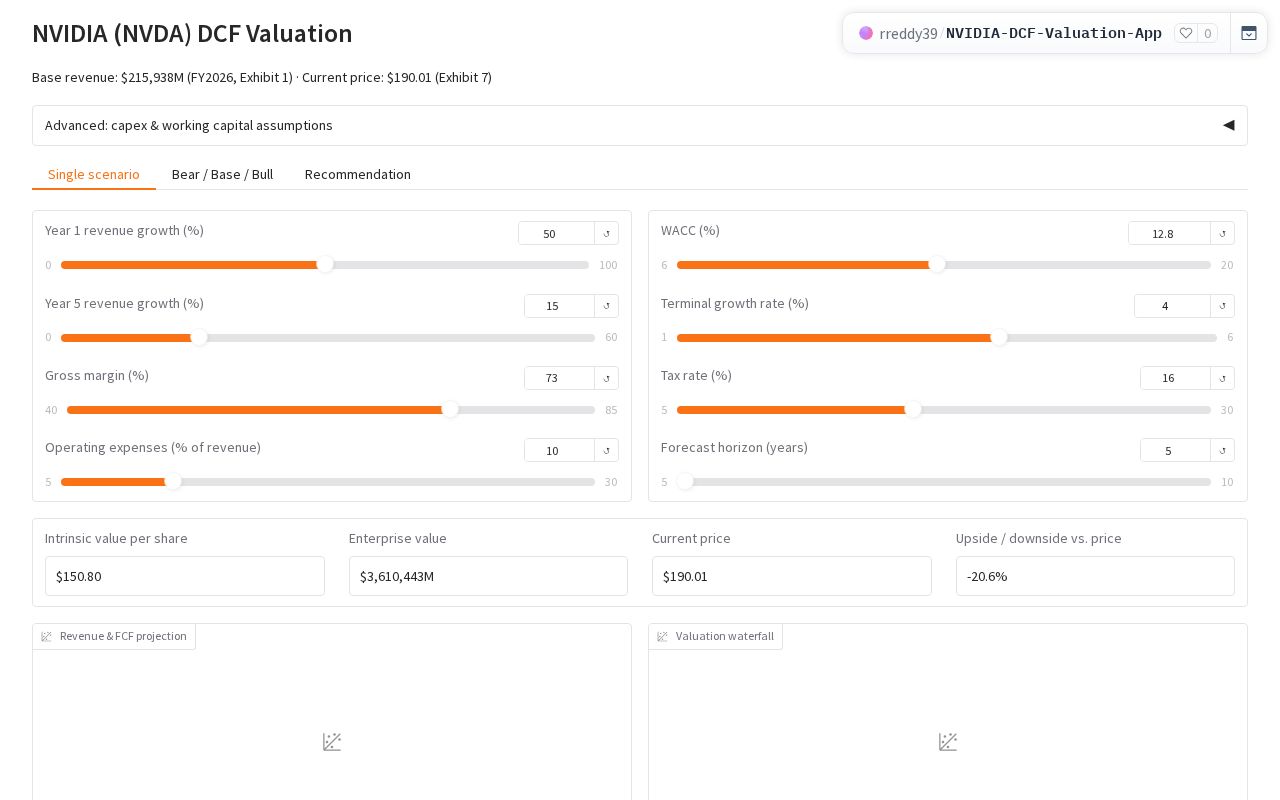Adjust the Tax rate slider

944,410
